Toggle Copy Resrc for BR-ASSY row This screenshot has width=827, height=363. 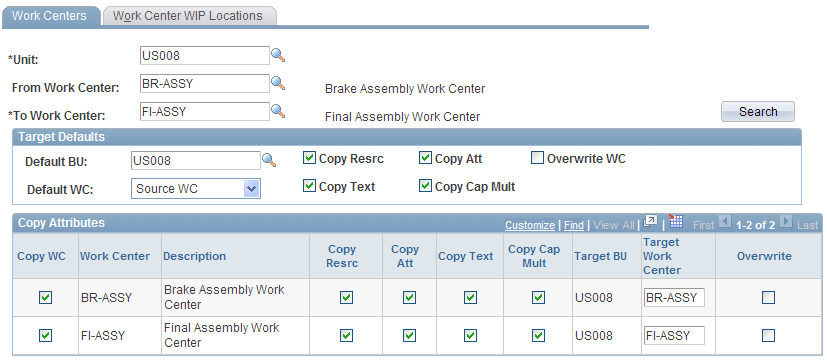coord(346,298)
